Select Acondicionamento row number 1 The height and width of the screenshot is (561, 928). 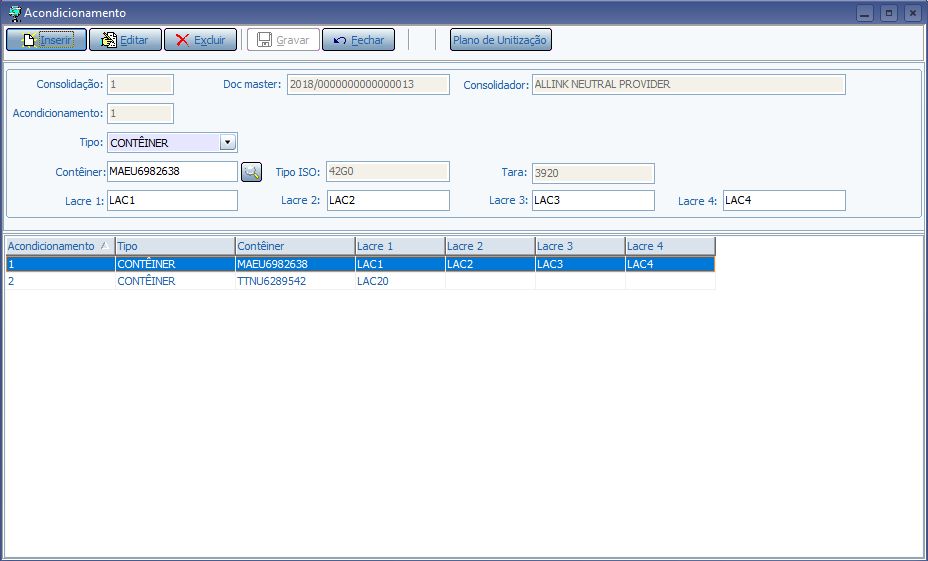pyautogui.click(x=60, y=264)
